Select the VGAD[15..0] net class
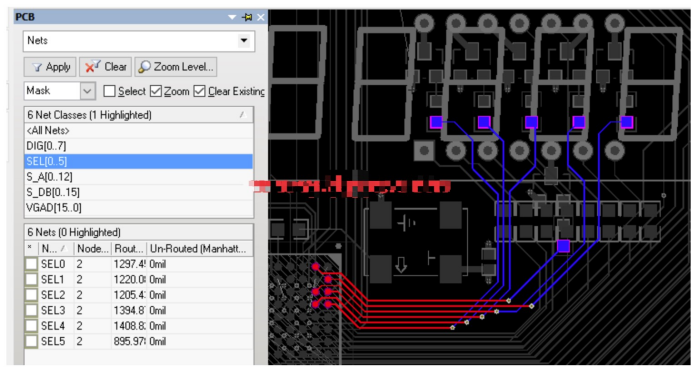The width and height of the screenshot is (693, 367). coord(139,208)
